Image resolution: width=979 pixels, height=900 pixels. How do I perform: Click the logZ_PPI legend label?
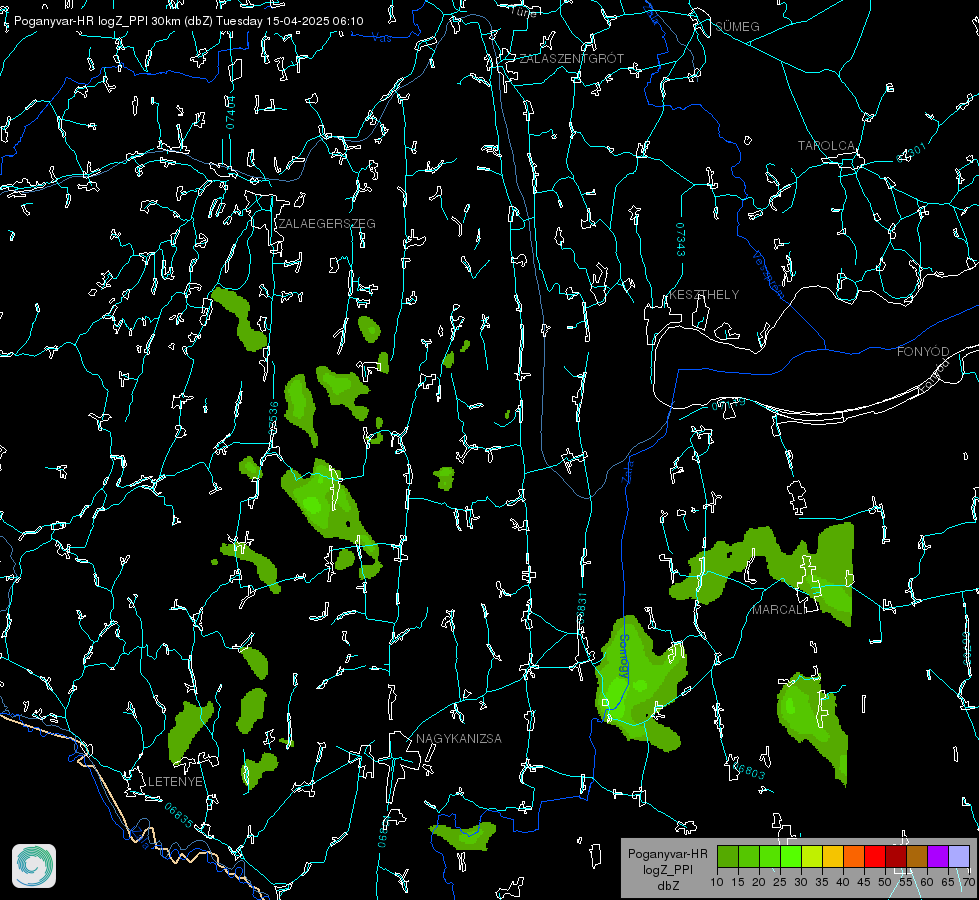click(668, 870)
